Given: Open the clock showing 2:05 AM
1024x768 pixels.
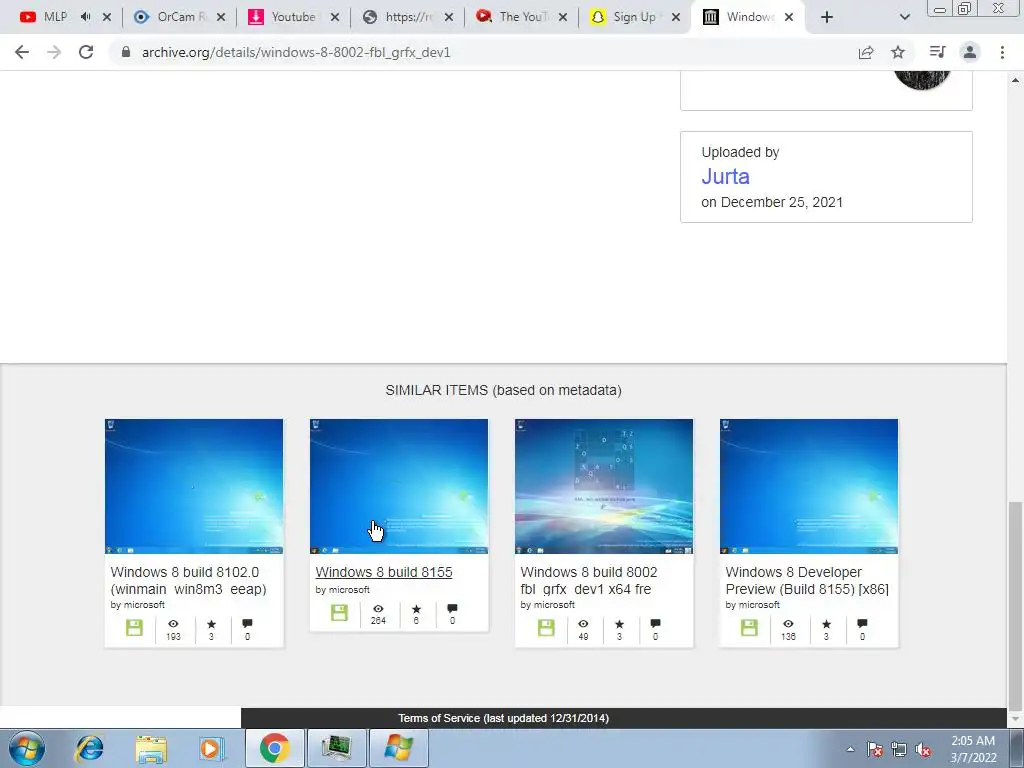Looking at the screenshot, I should [973, 749].
